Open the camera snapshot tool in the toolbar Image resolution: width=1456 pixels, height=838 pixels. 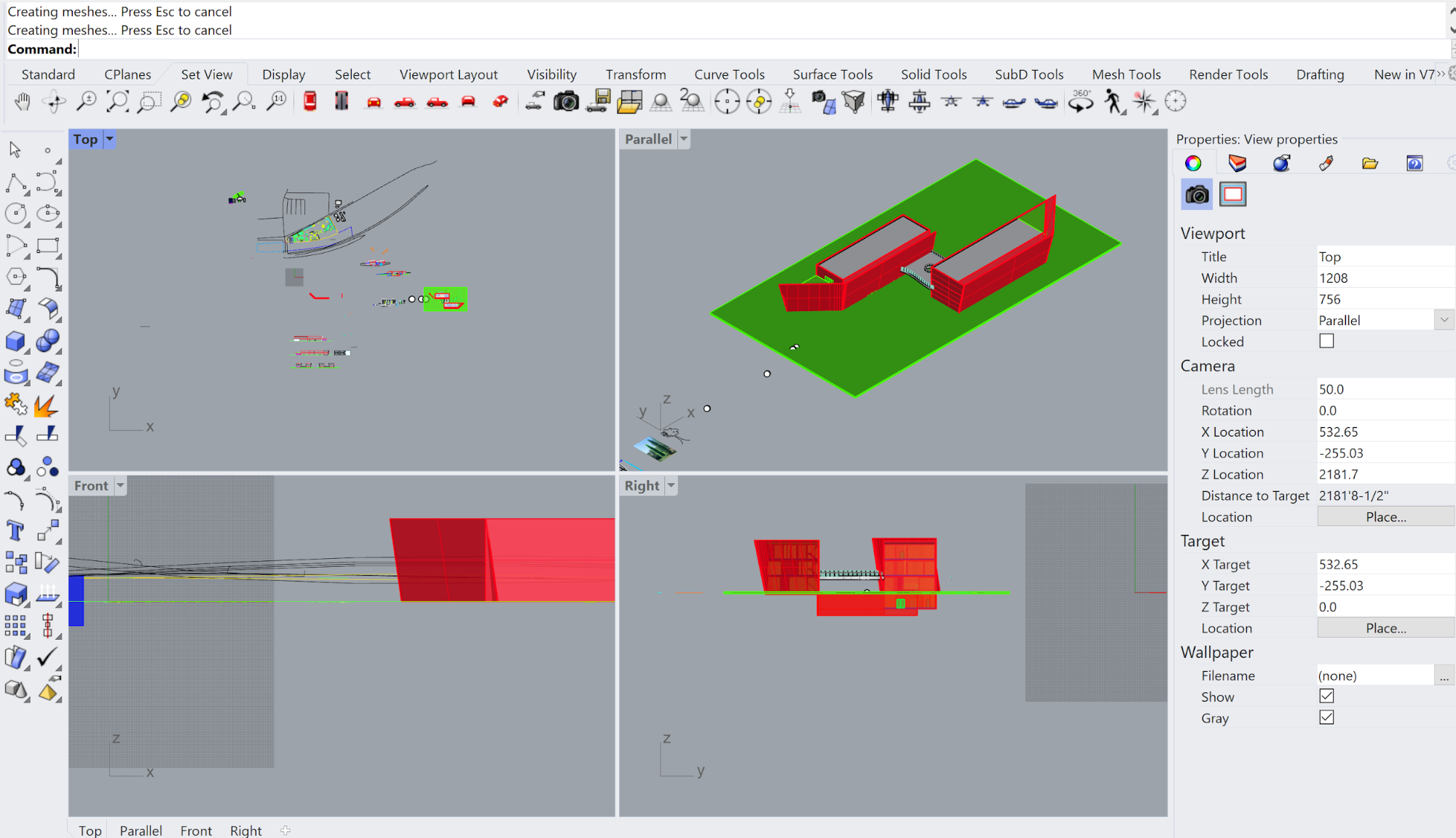567,101
